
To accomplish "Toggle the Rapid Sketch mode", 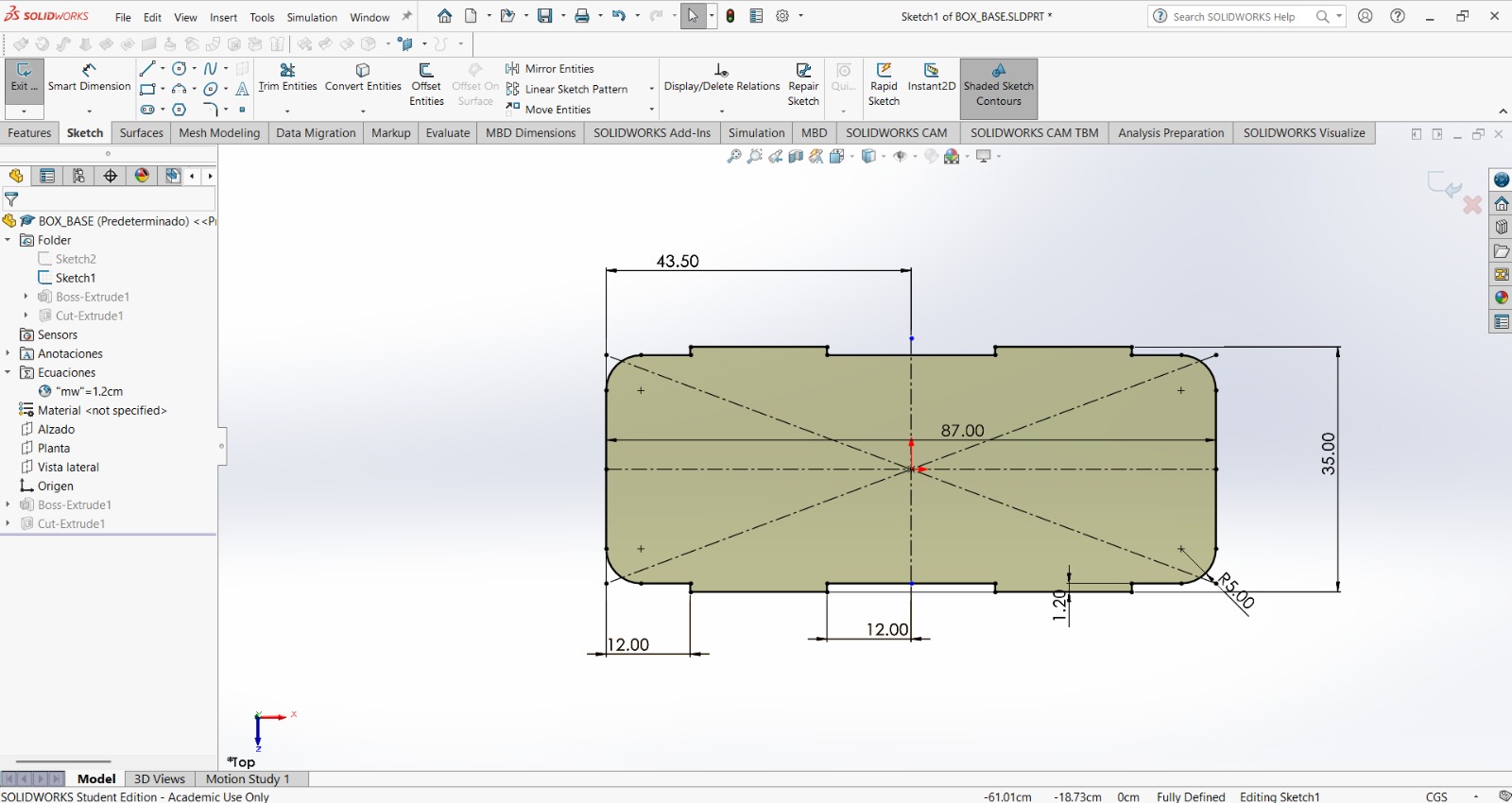I will click(884, 84).
